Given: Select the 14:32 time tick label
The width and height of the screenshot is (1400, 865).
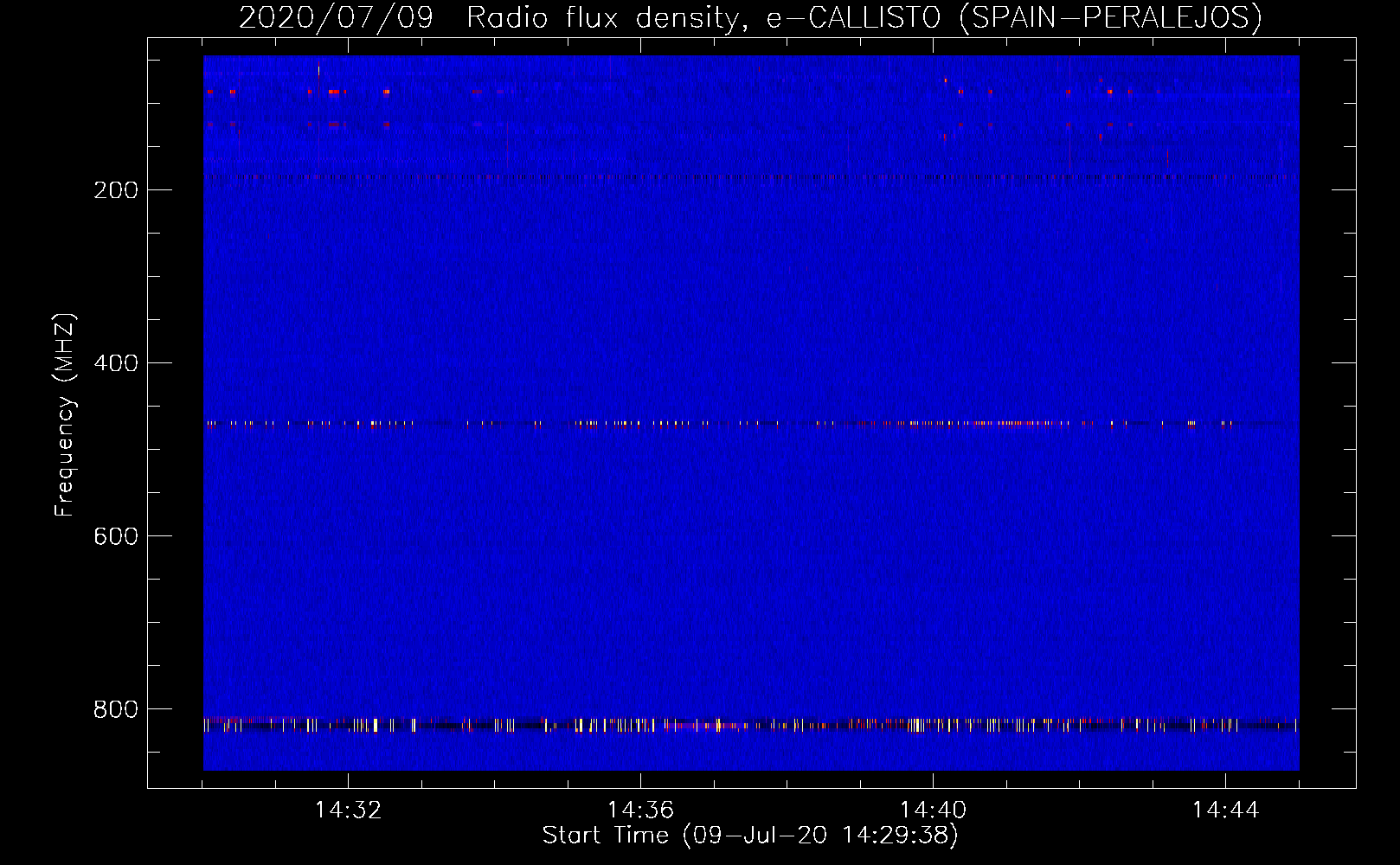Looking at the screenshot, I should [348, 811].
